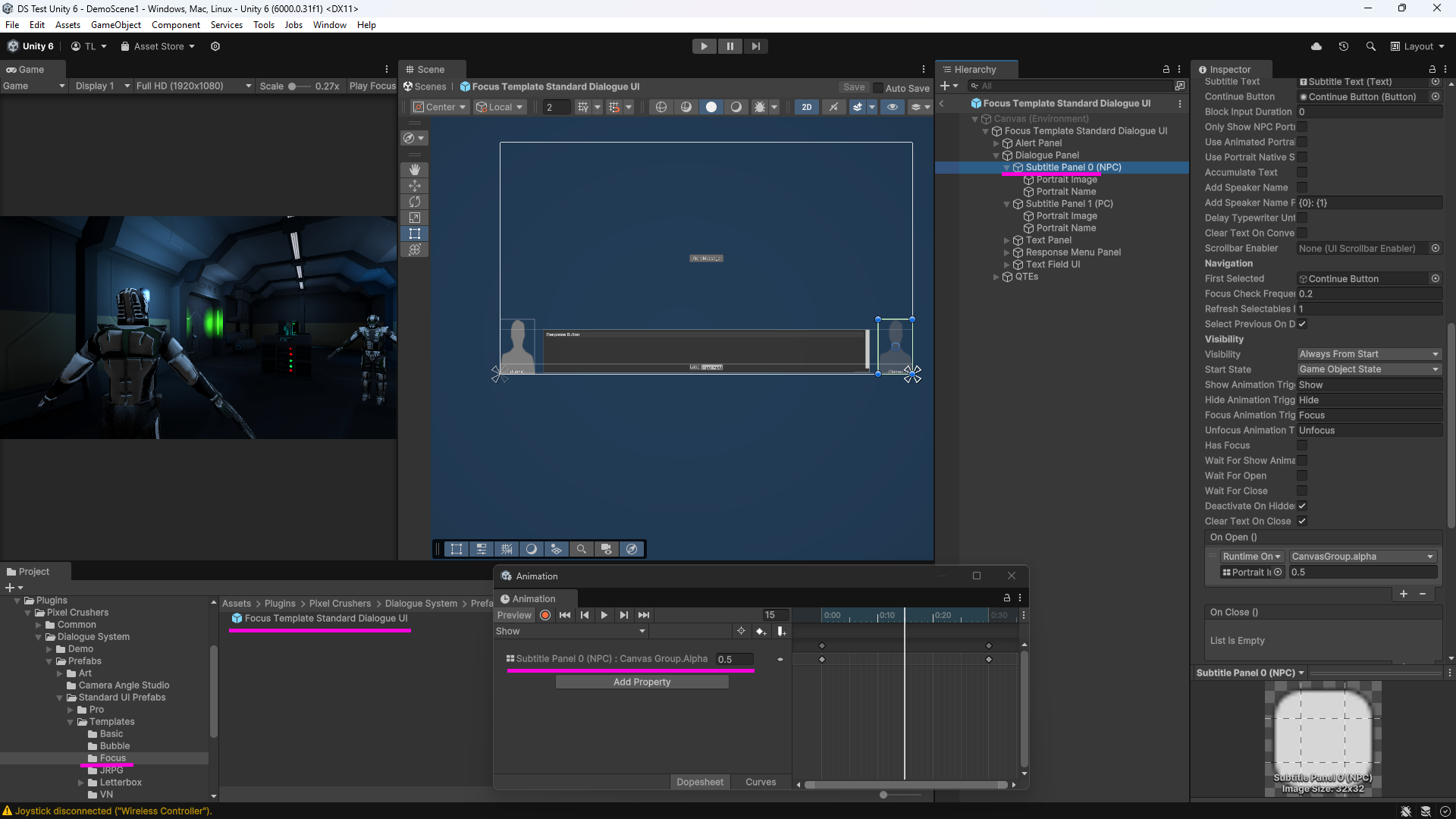Play the animation clip
The width and height of the screenshot is (1456, 819).
(x=604, y=615)
